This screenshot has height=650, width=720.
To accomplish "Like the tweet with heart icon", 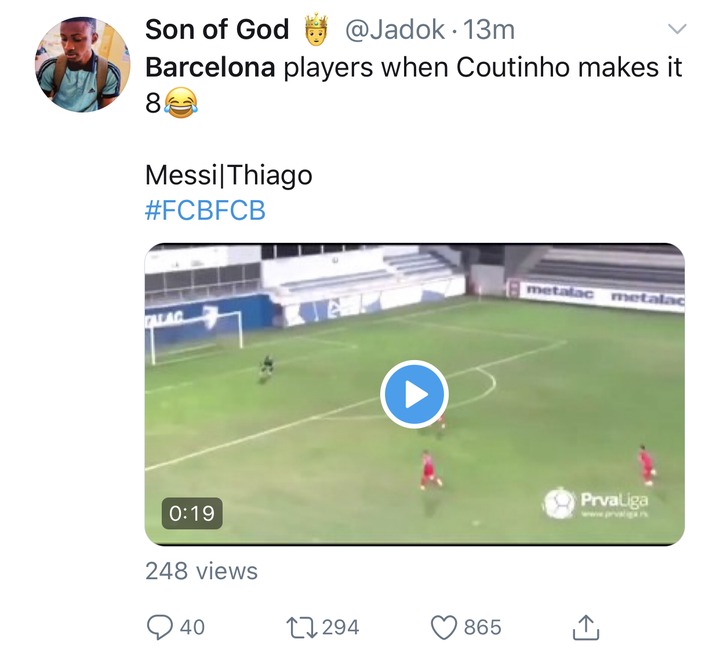I will (444, 628).
